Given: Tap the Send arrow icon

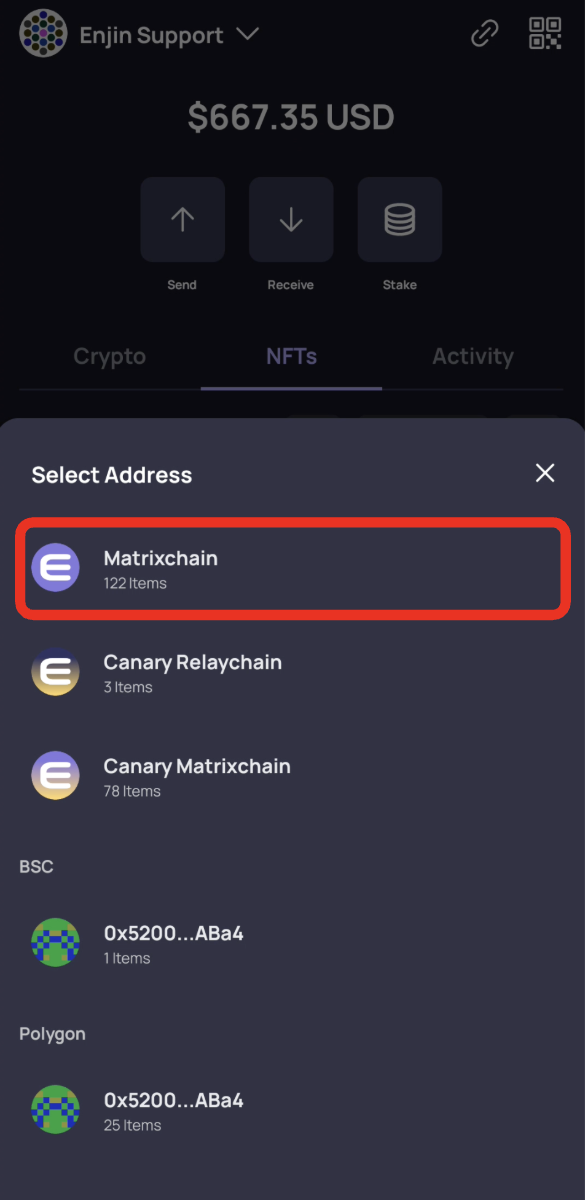Looking at the screenshot, I should 182,219.
